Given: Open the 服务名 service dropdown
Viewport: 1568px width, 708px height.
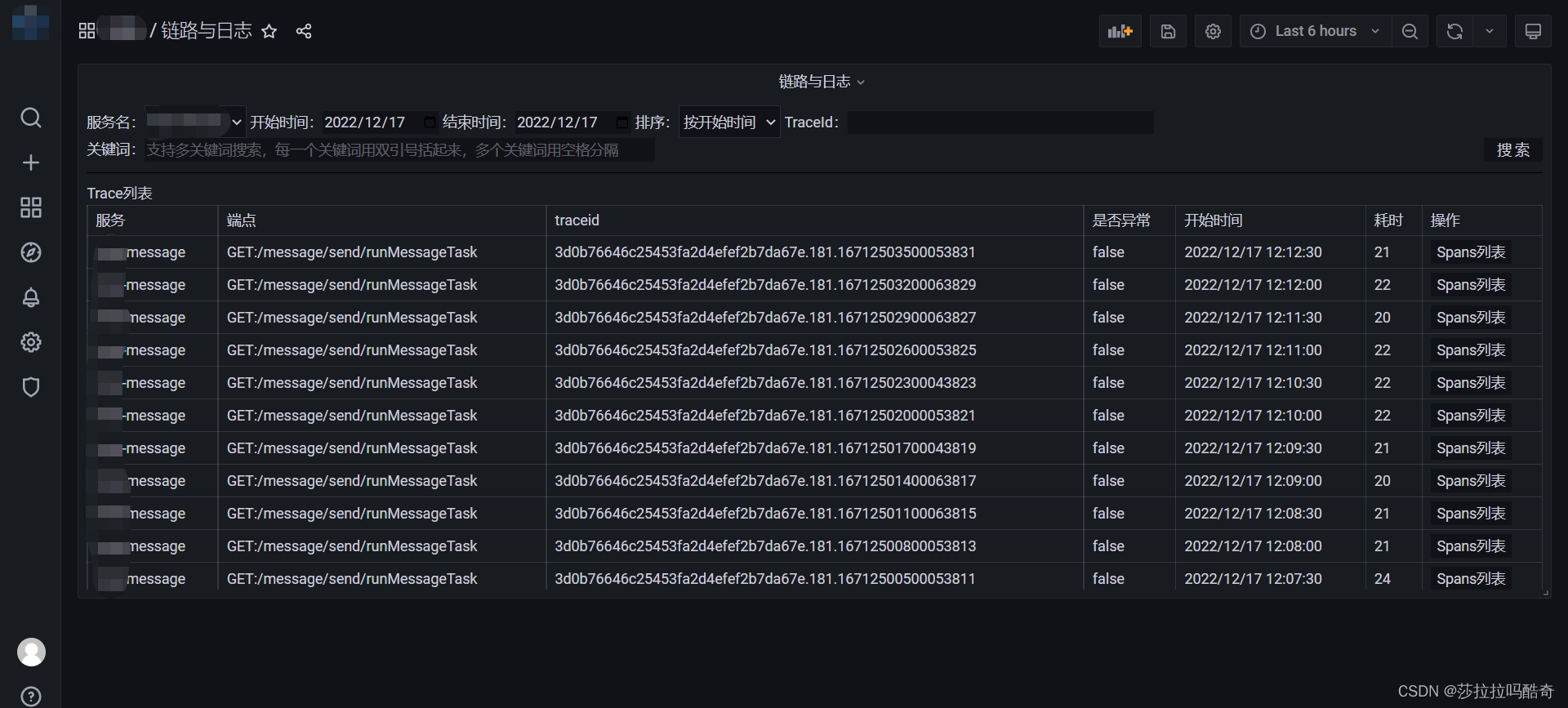Looking at the screenshot, I should 194,122.
